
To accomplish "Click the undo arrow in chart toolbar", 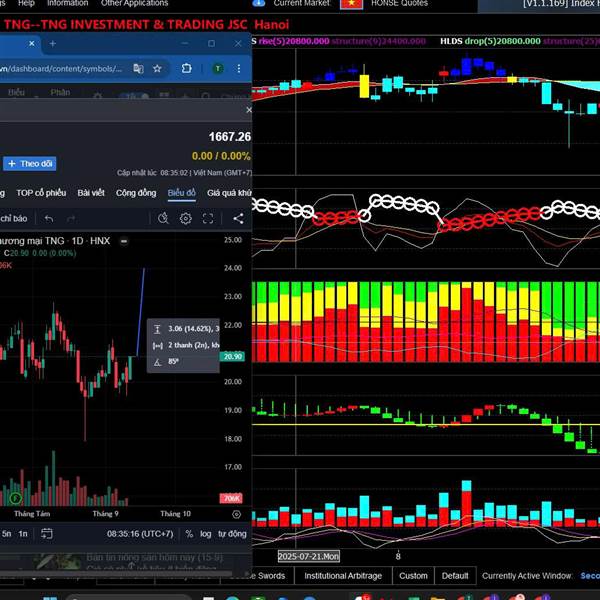I will [49, 218].
